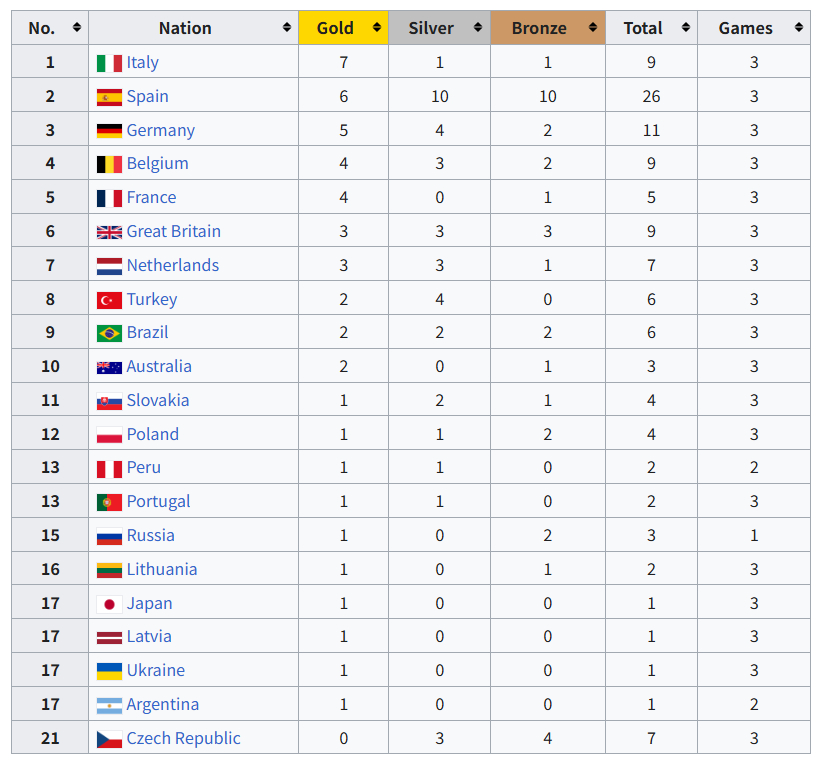
Task: Sort by Total column sort arrows
Action: point(685,27)
